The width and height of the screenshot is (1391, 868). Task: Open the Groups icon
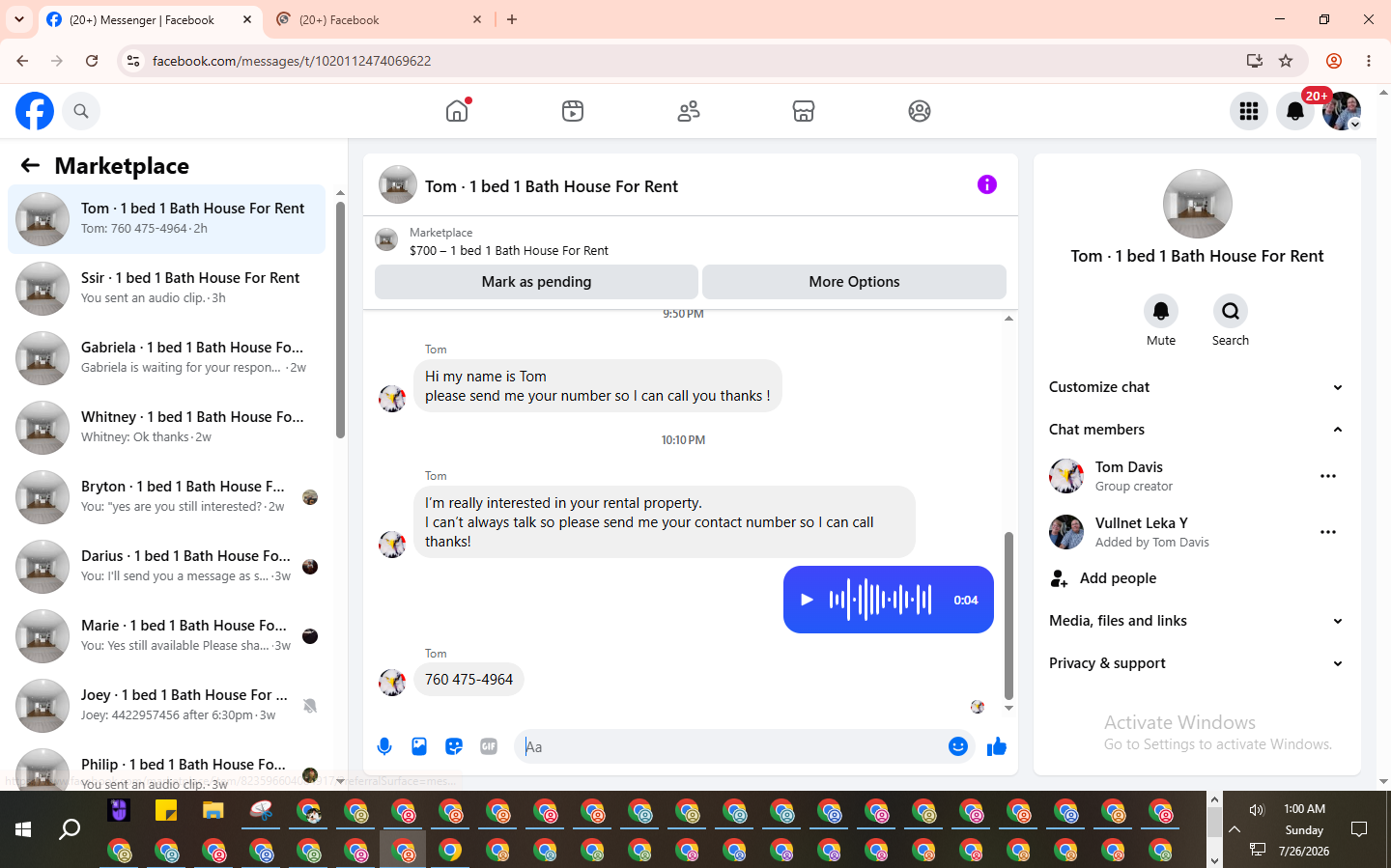click(x=920, y=111)
